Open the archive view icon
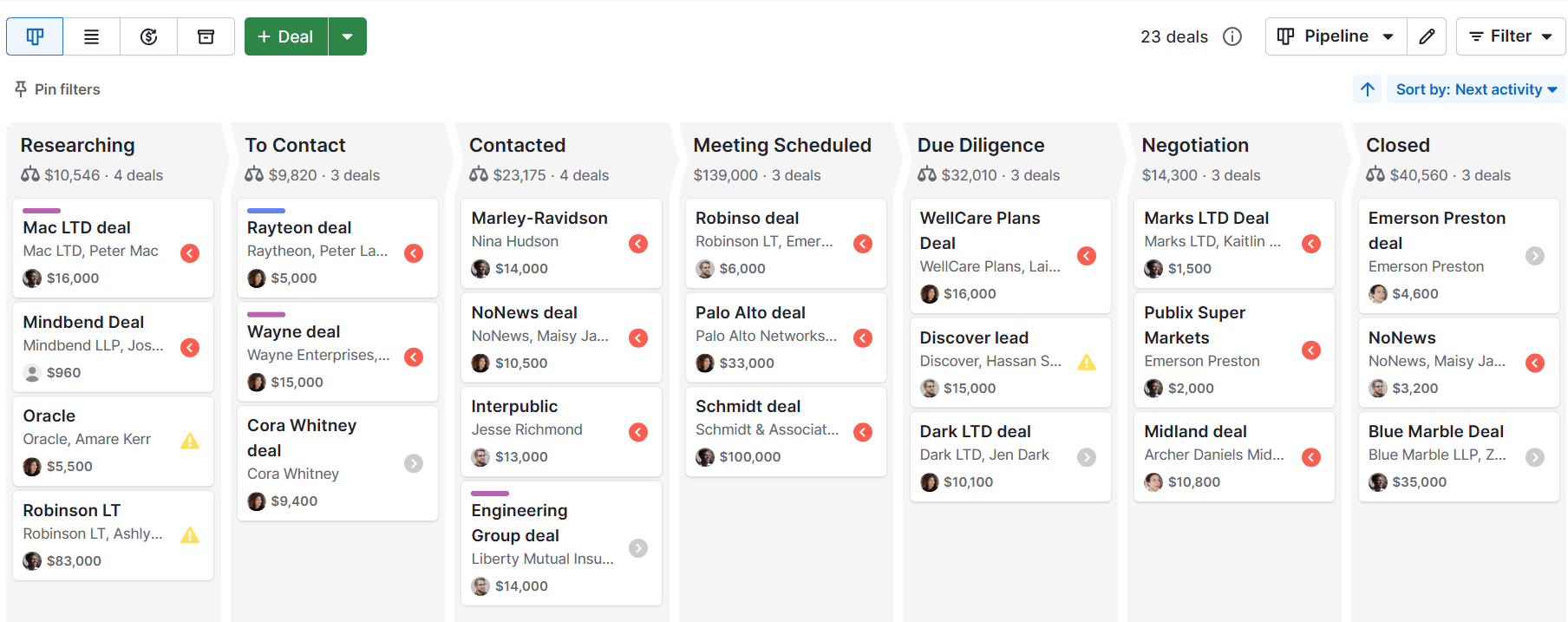The image size is (1568, 622). pyautogui.click(x=206, y=36)
